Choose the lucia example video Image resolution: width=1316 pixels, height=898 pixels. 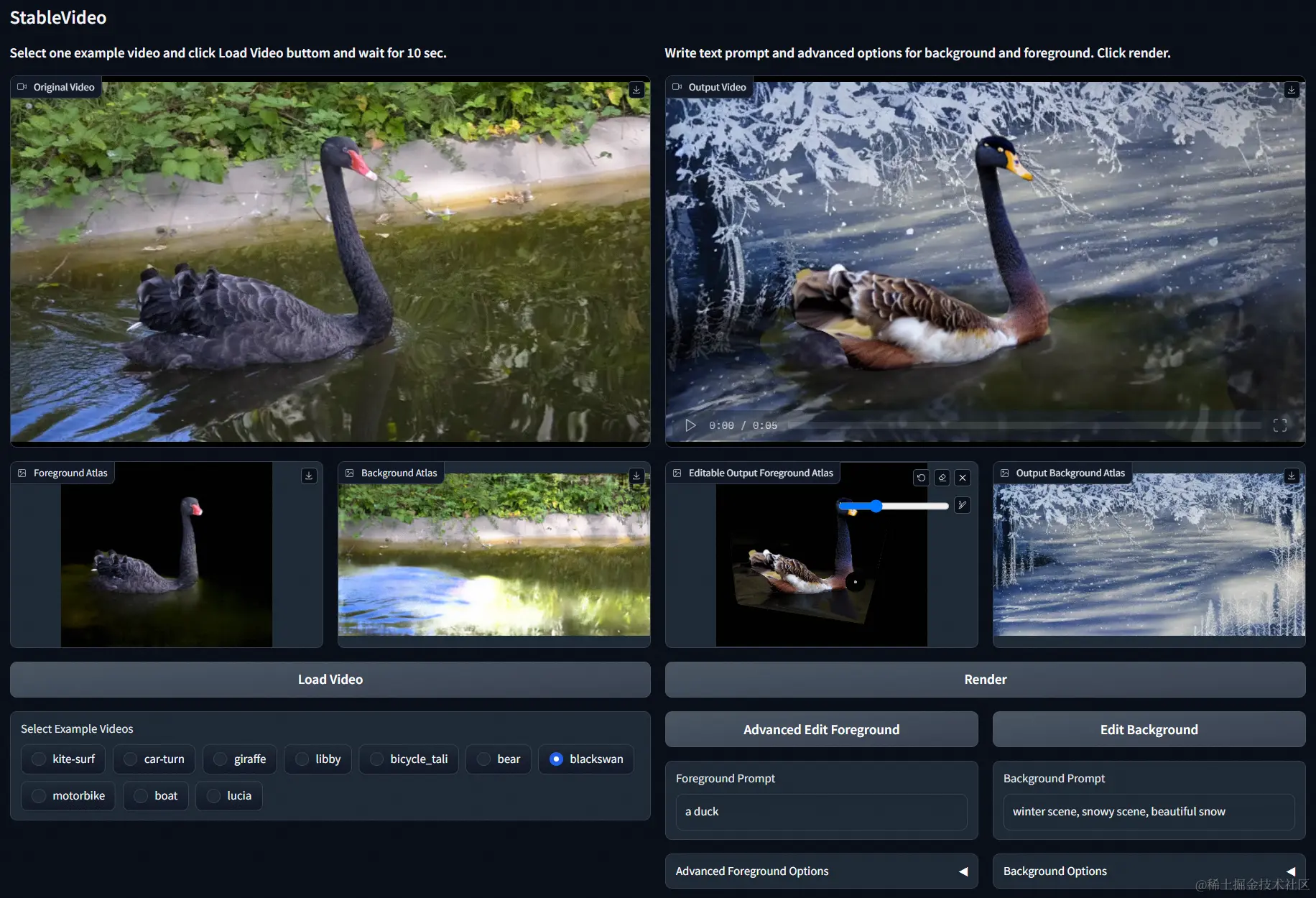pyautogui.click(x=229, y=795)
